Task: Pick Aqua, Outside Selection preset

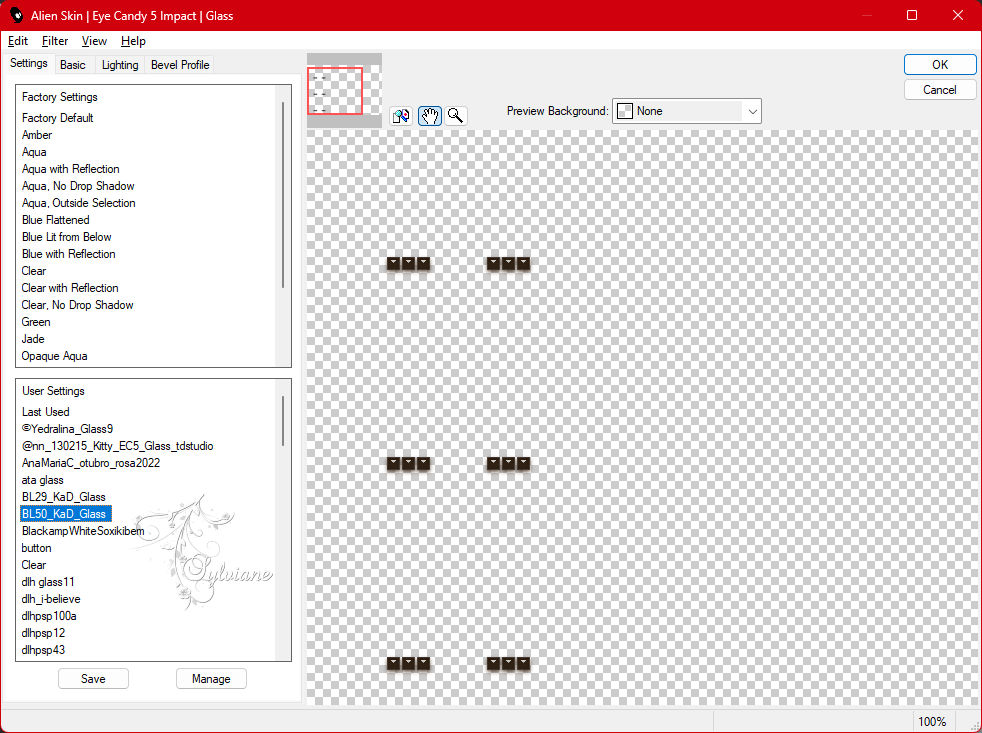Action: pos(78,202)
